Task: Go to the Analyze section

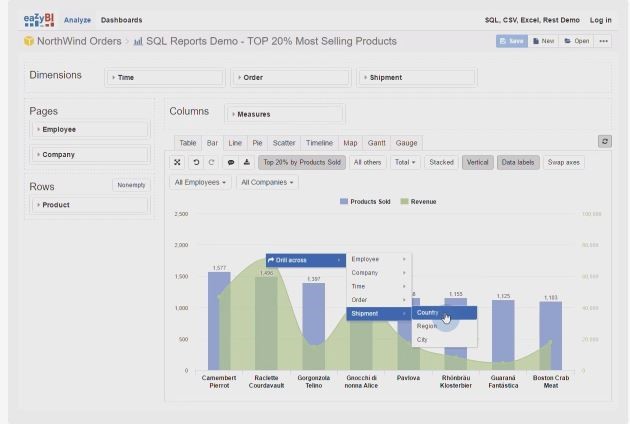Action: 78,20
